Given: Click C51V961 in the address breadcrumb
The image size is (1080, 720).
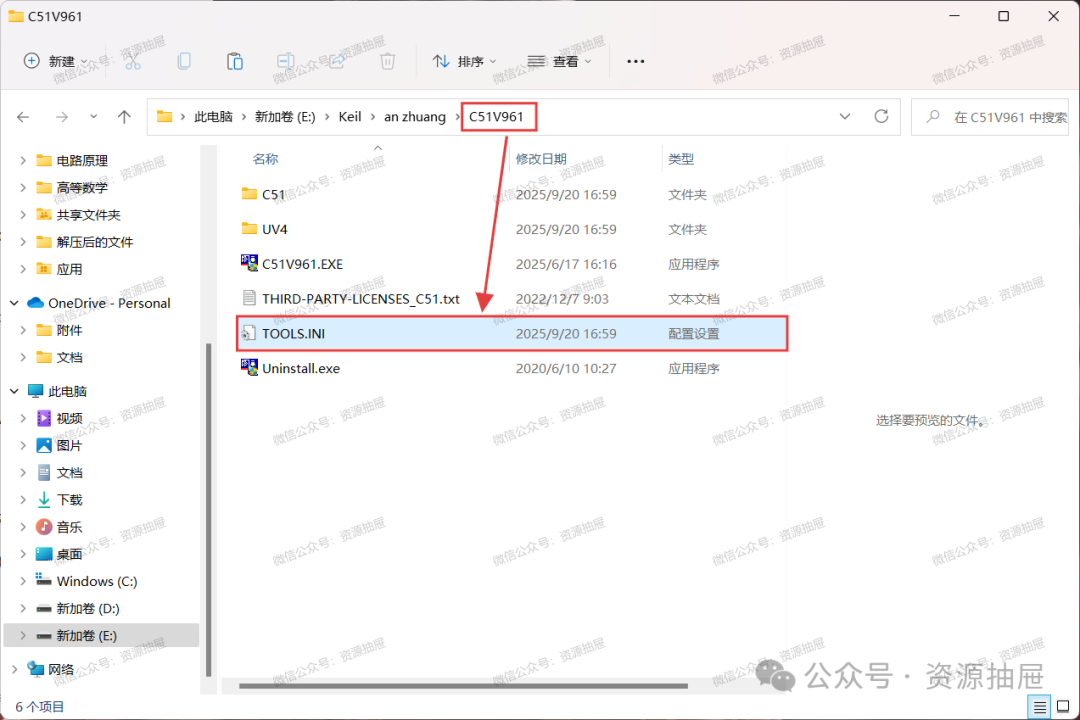Looking at the screenshot, I should [497, 117].
